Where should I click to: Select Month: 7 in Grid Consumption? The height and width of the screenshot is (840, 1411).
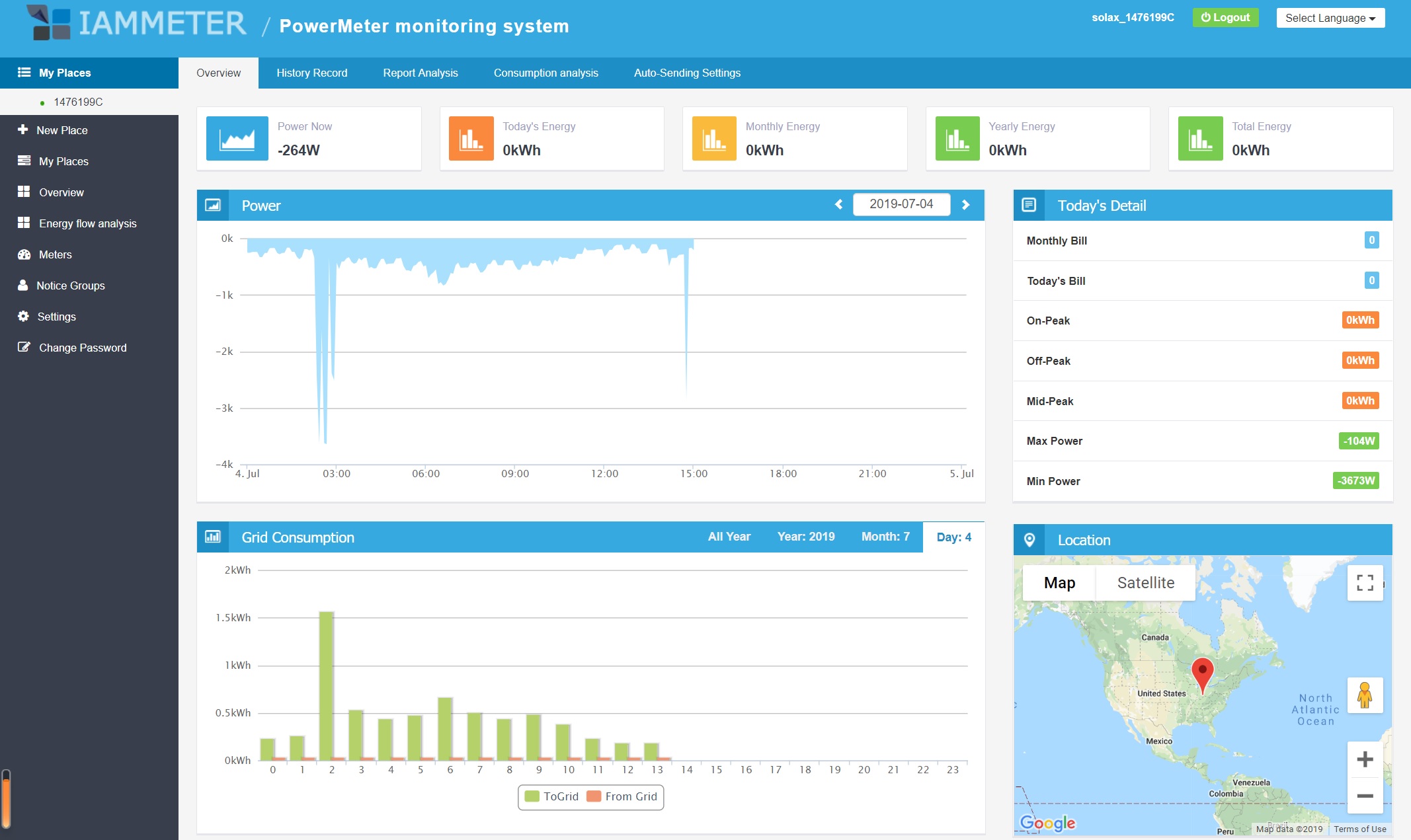point(885,537)
